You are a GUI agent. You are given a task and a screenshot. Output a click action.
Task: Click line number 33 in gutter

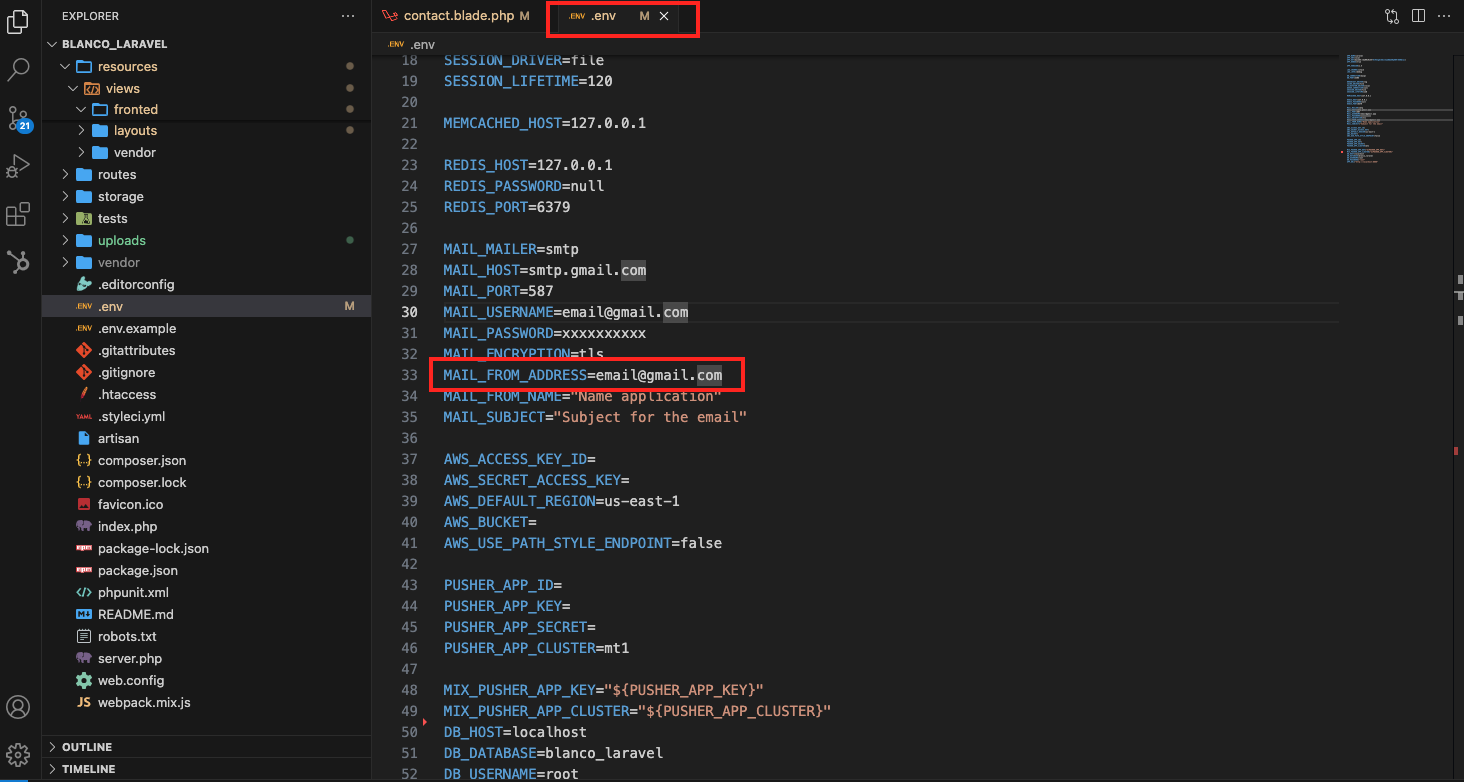pos(409,375)
